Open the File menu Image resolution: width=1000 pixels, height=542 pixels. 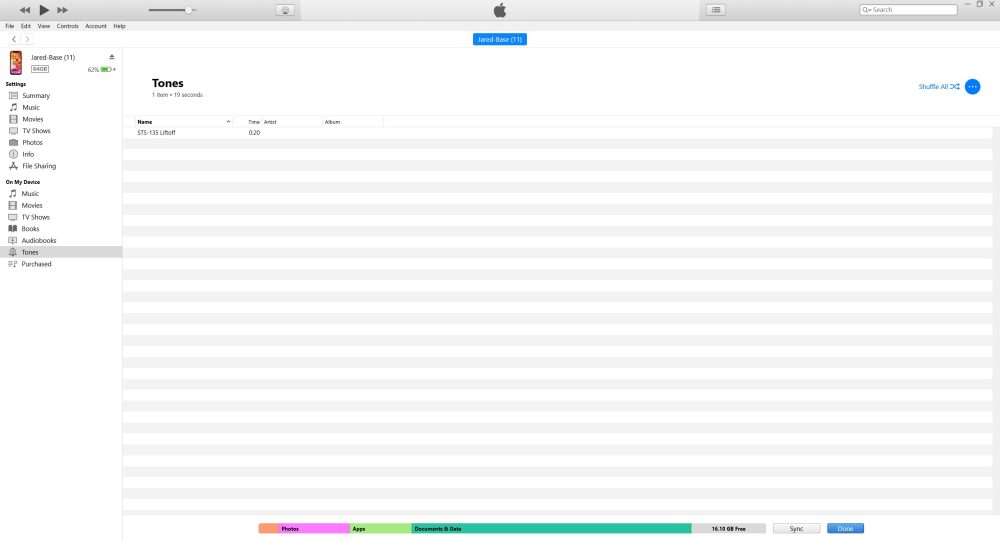click(x=10, y=26)
